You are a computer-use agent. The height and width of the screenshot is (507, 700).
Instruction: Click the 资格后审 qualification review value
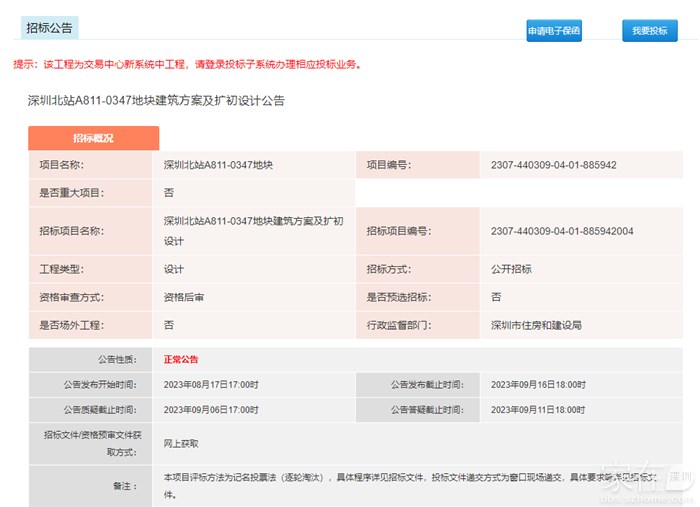(184, 297)
